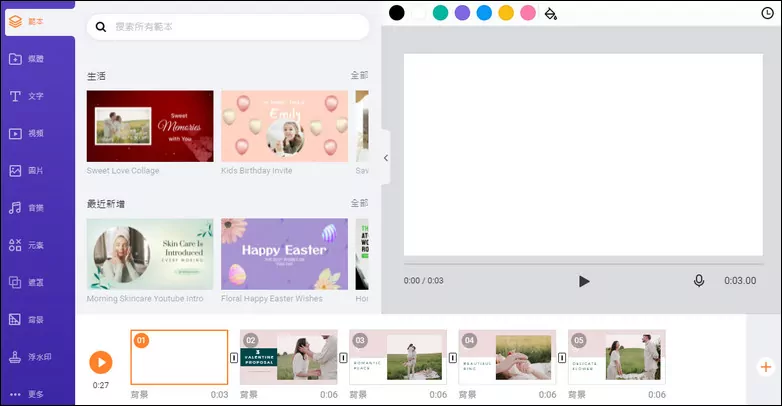Open the clock duration icon at top right
782x406 pixels.
pos(768,13)
